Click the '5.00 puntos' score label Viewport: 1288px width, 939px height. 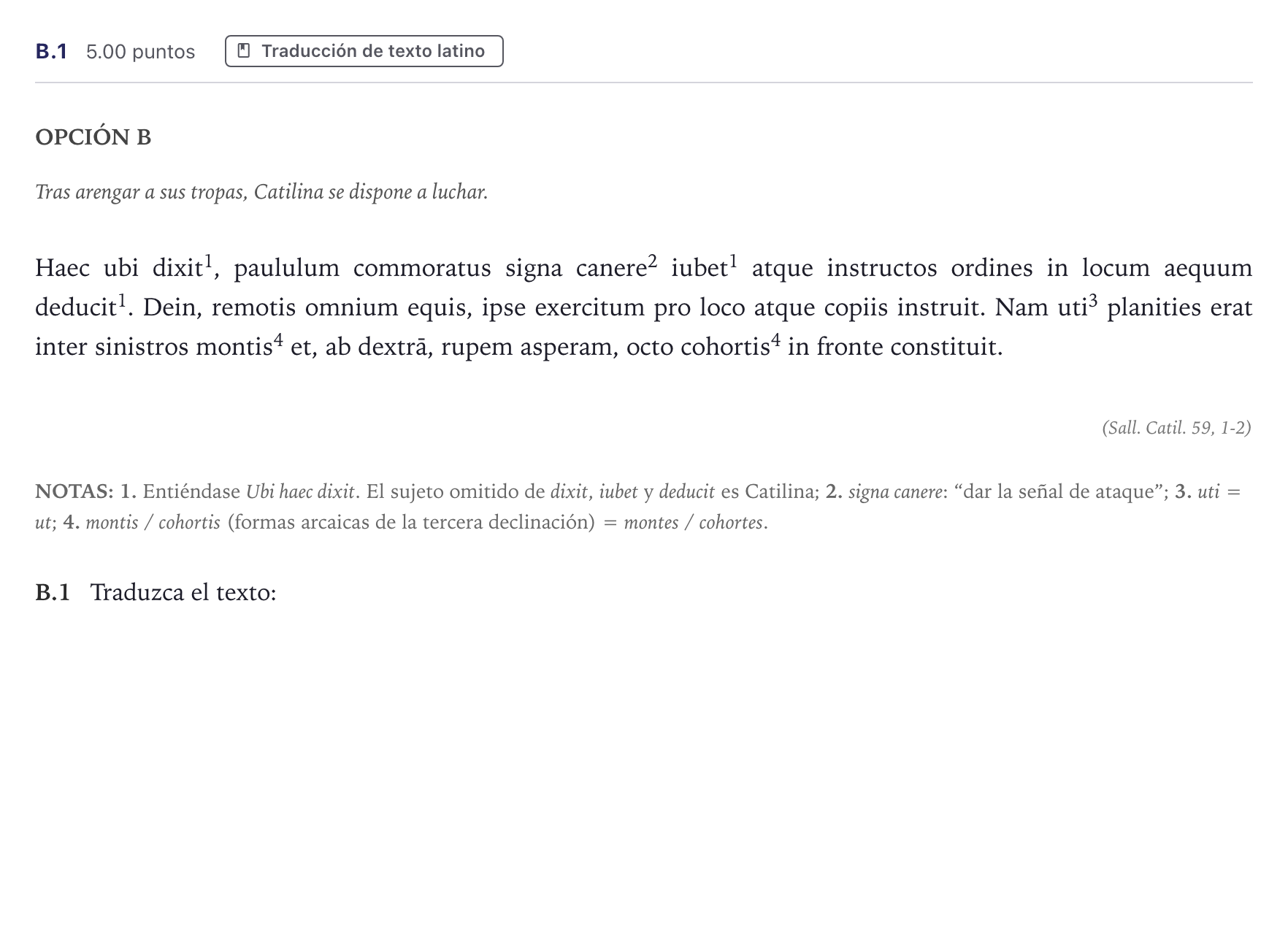pos(140,52)
